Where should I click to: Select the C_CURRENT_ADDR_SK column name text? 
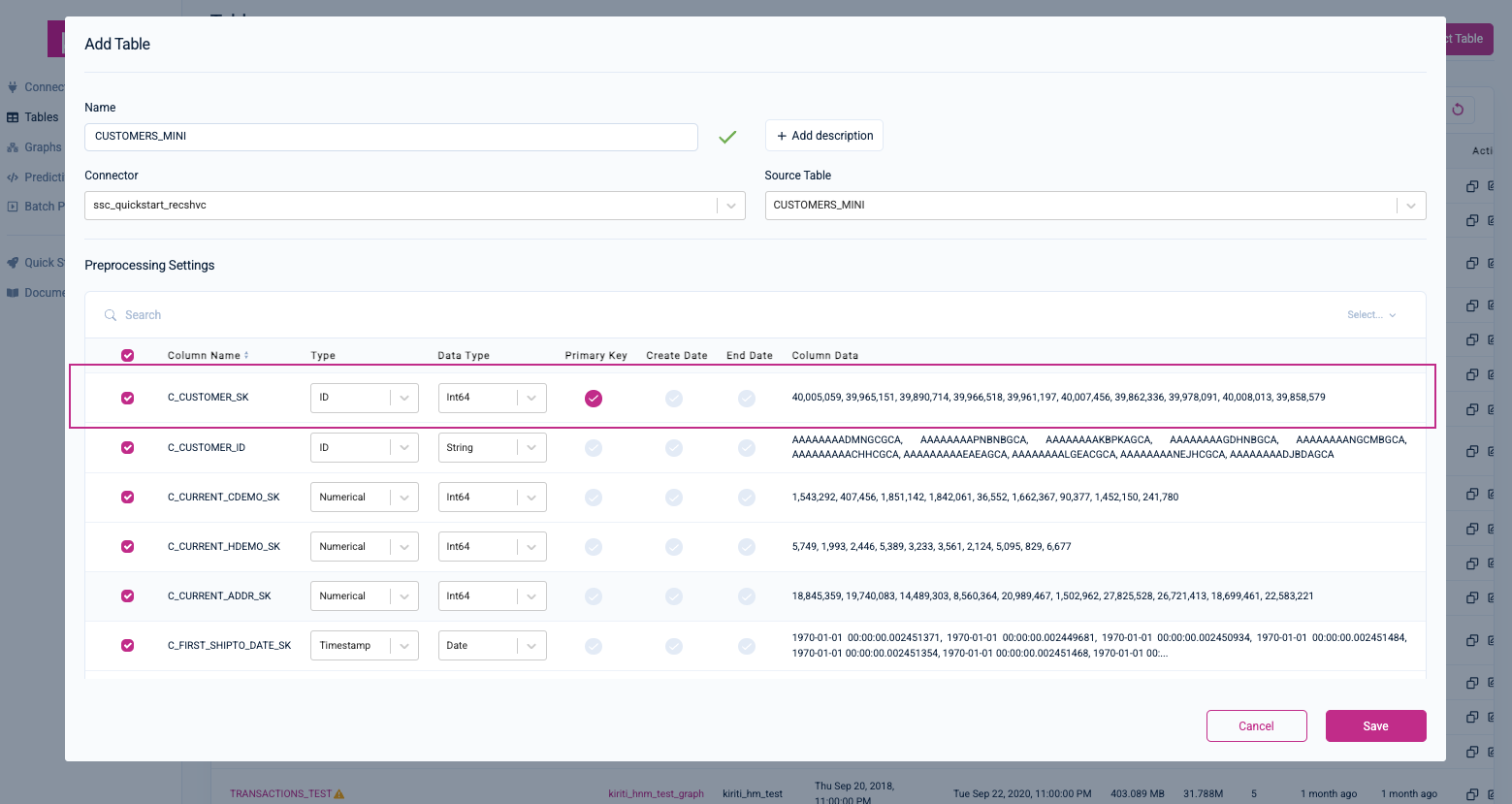coord(219,596)
